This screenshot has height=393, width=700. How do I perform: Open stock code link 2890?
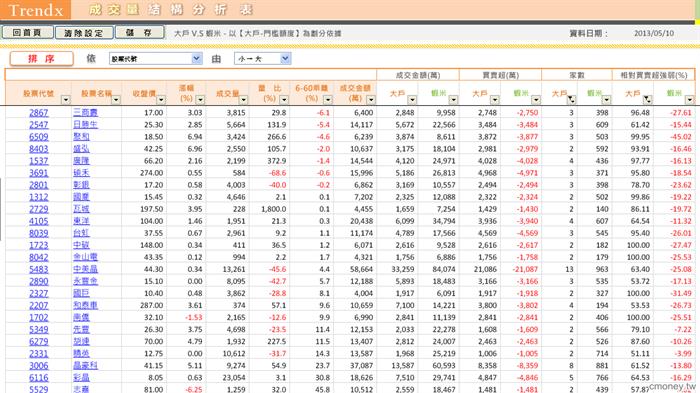point(38,281)
